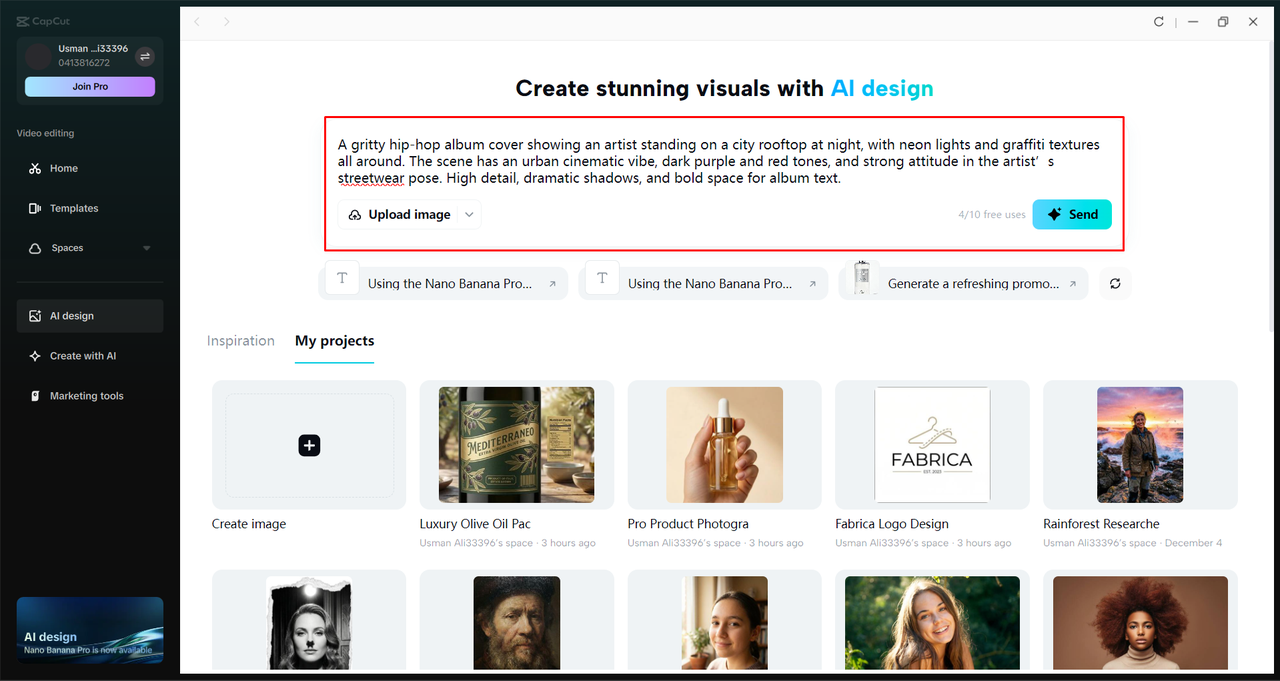Expand the Spaces dropdown in the sidebar

click(146, 247)
